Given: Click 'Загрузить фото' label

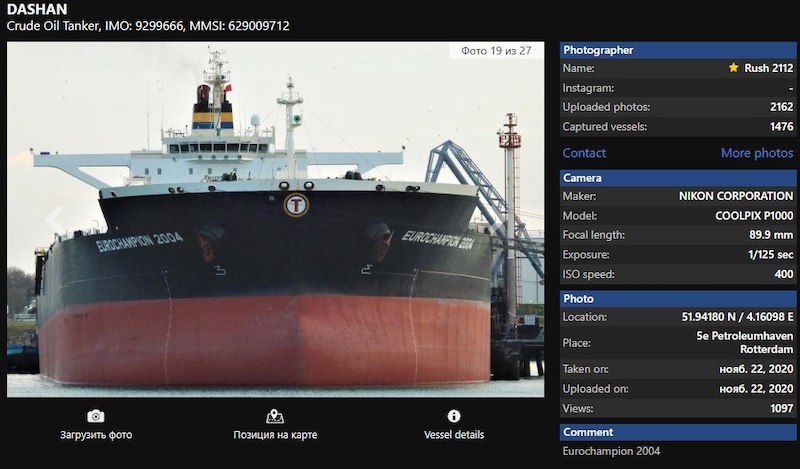Looking at the screenshot, I should pos(96,435).
